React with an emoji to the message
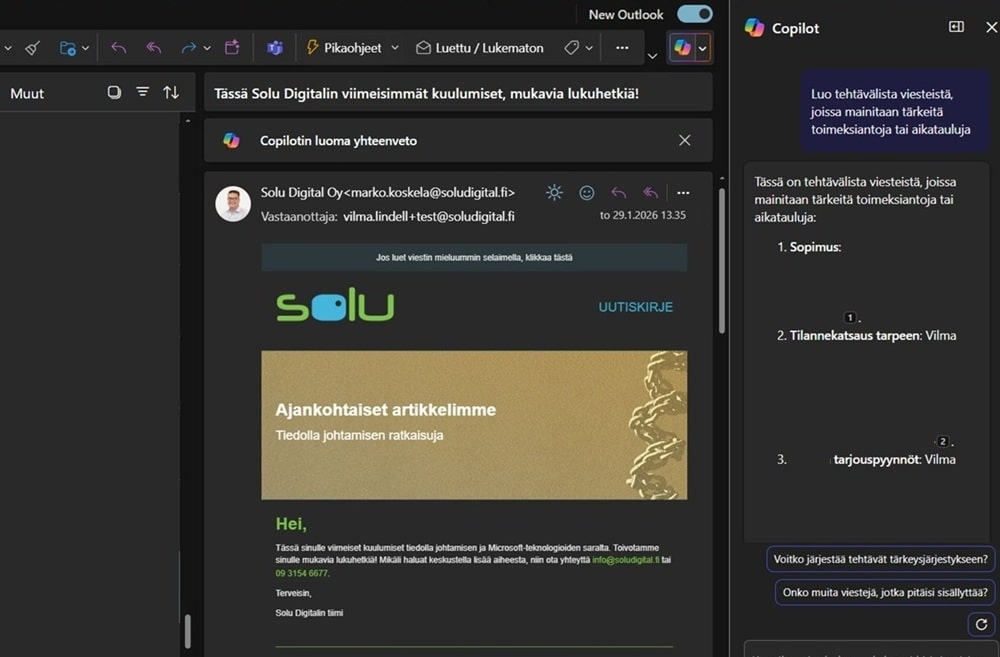 [586, 193]
